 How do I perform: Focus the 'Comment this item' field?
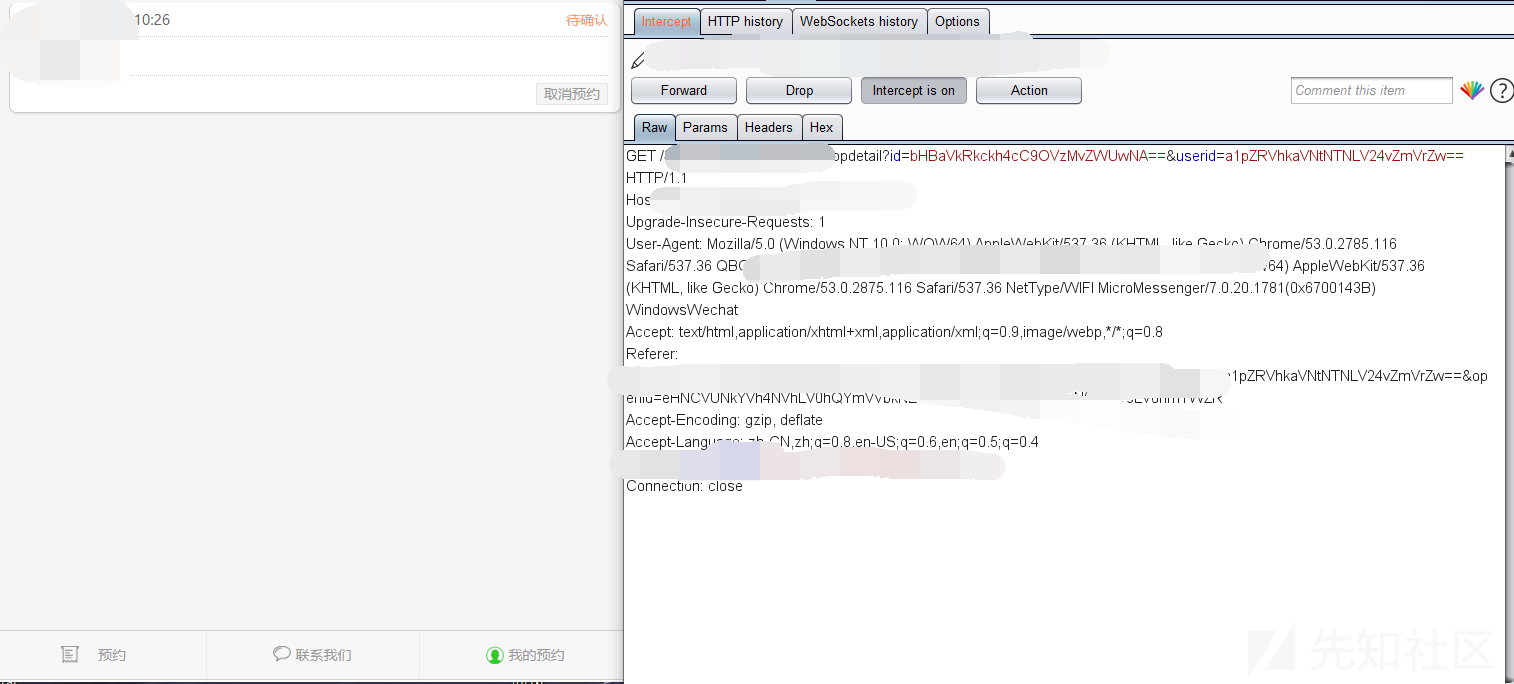click(x=1371, y=91)
